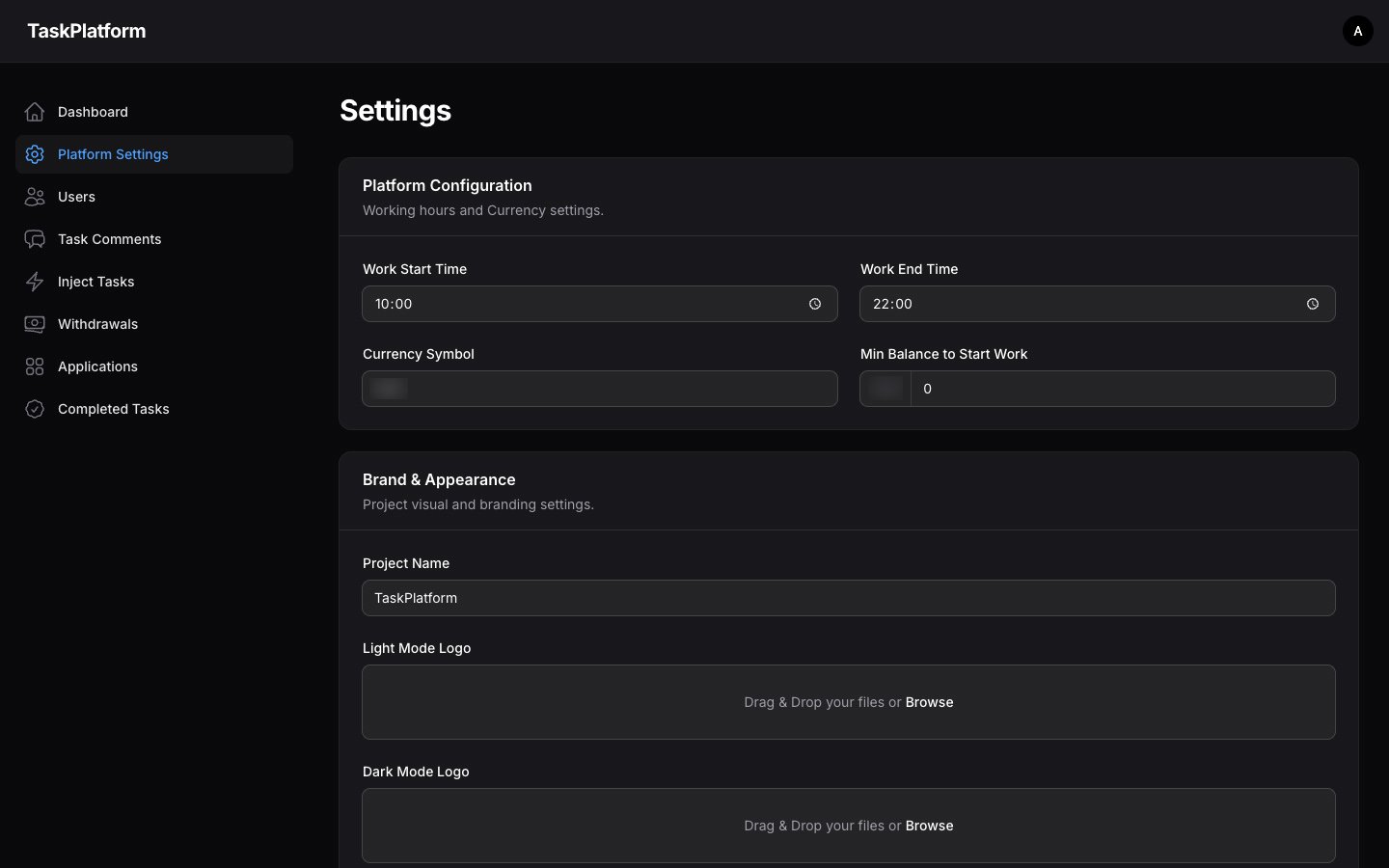This screenshot has height=868, width=1389.
Task: Click Browse in Dark Mode Logo uploader
Action: coord(929,826)
